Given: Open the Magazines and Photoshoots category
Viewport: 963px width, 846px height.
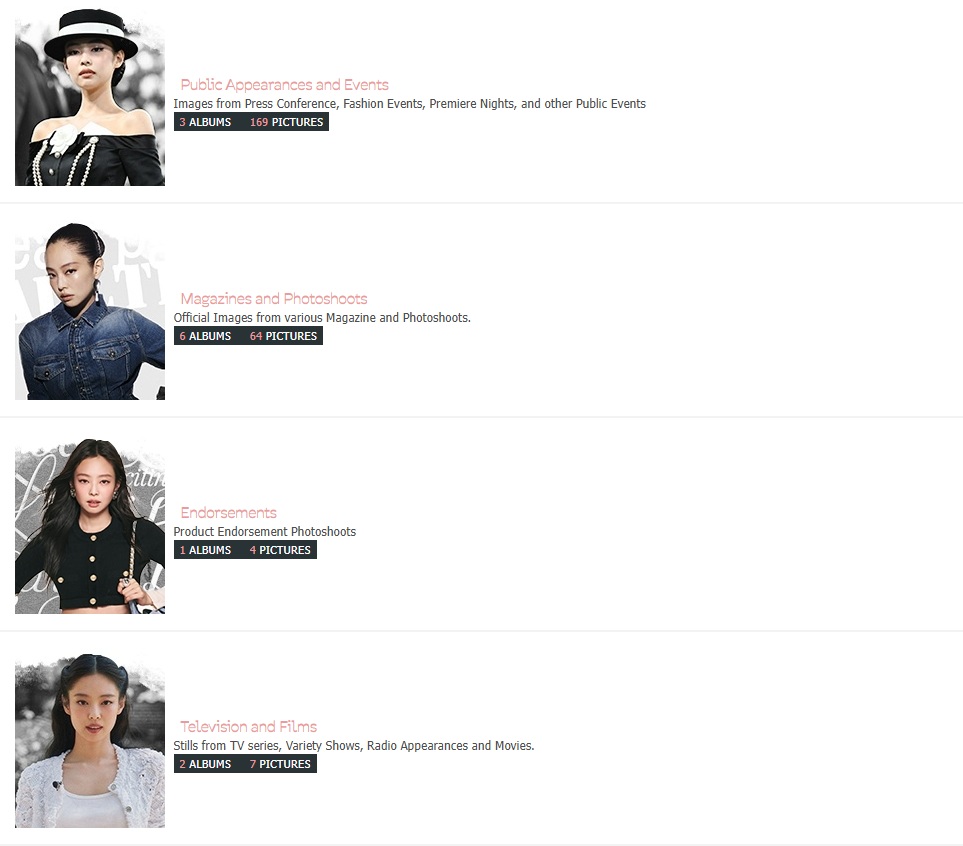Looking at the screenshot, I should point(273,299).
